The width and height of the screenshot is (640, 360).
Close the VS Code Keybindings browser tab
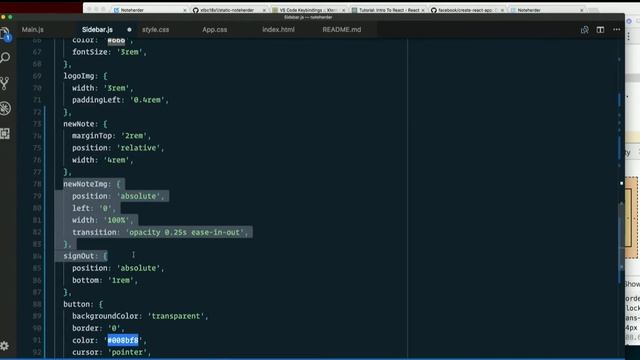[x=344, y=10]
